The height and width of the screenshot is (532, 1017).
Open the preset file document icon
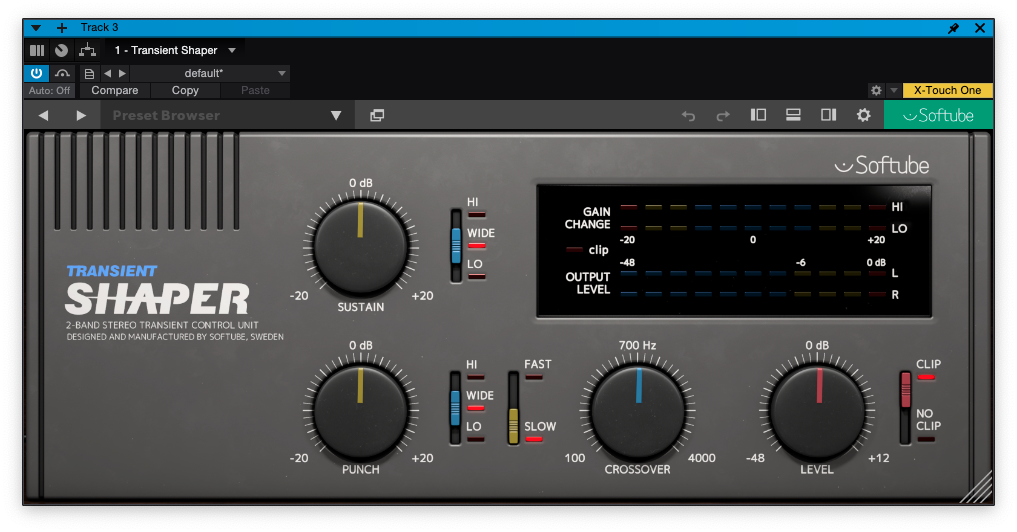point(90,73)
